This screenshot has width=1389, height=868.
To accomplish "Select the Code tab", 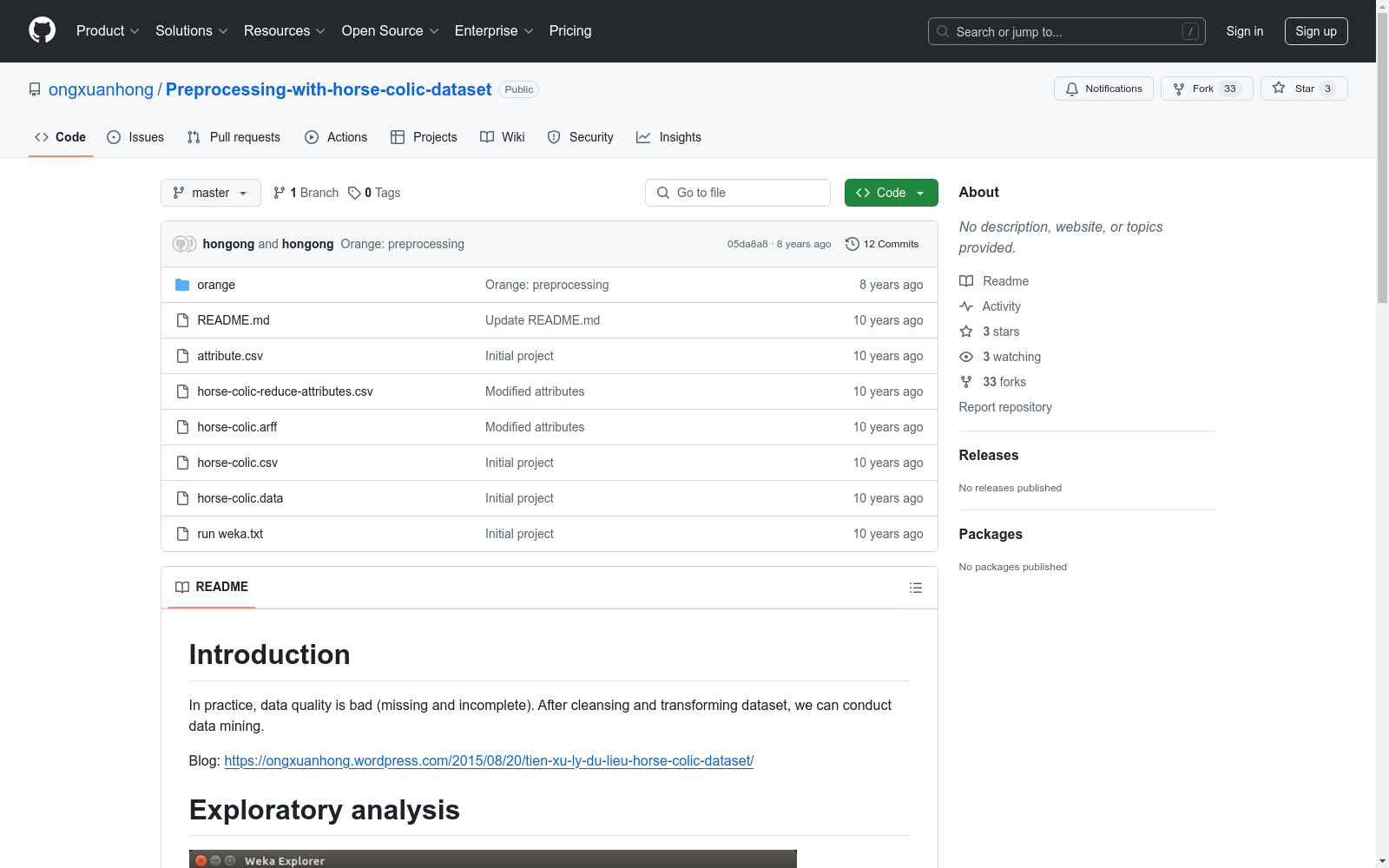I will 61,137.
